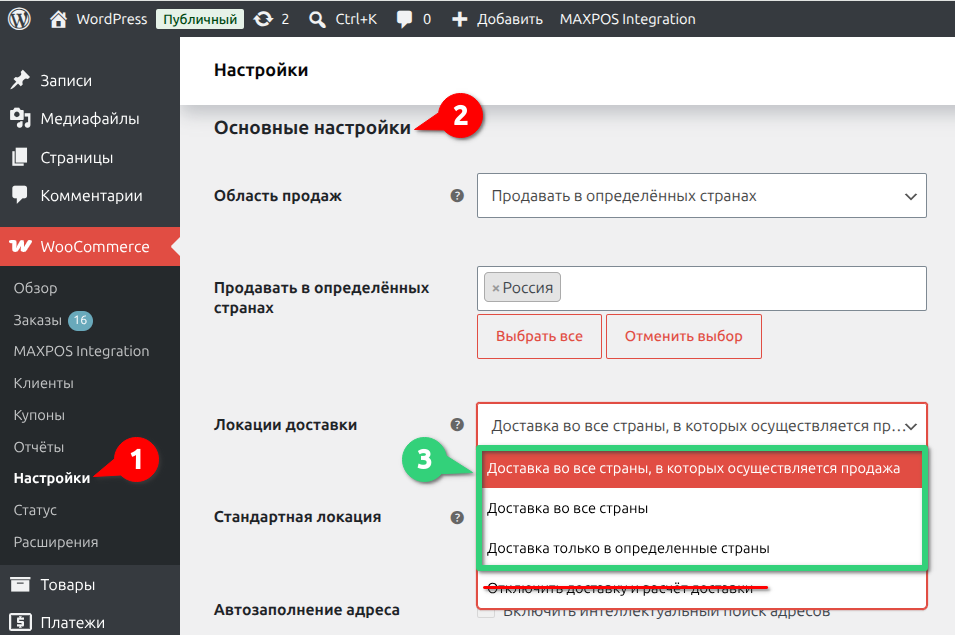Screen dimensions: 955x635
Task: Click the Основные настройки section heading
Action: click(312, 128)
